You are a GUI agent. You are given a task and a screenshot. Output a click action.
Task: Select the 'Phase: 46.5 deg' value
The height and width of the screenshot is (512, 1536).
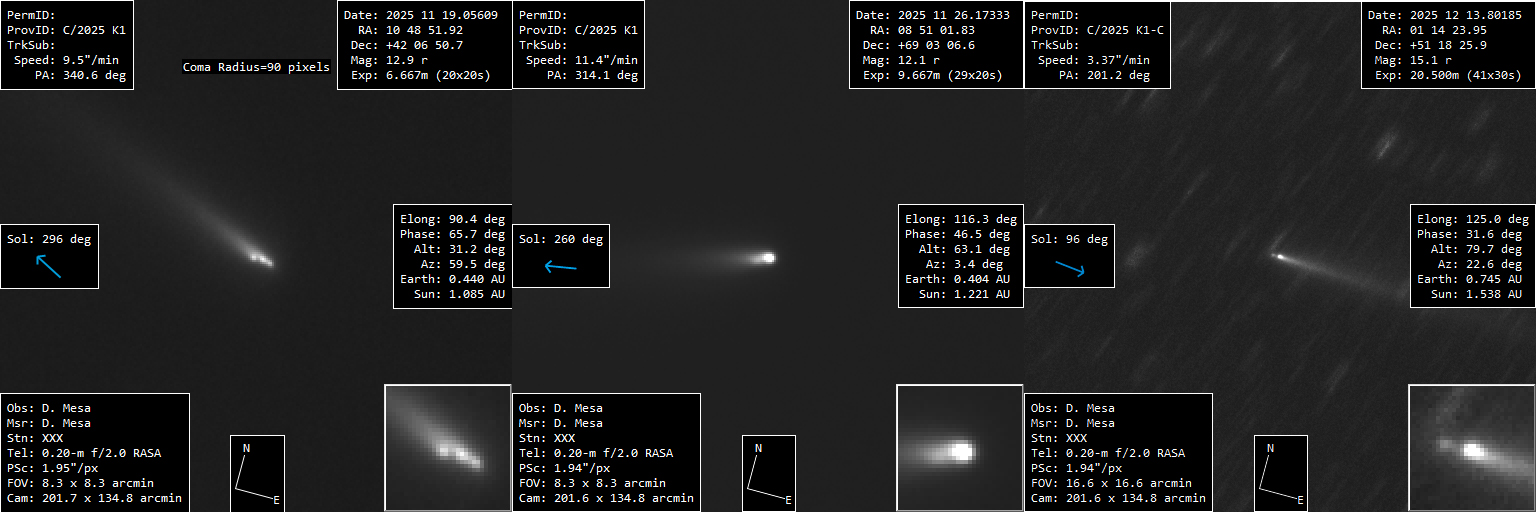(x=961, y=234)
